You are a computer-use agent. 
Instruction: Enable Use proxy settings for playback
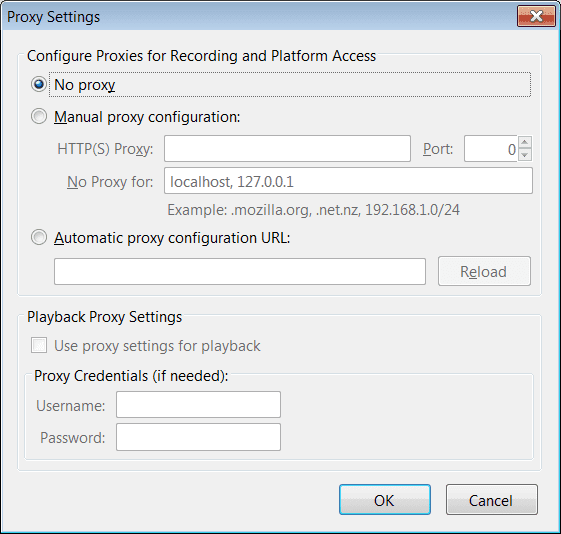(39, 346)
